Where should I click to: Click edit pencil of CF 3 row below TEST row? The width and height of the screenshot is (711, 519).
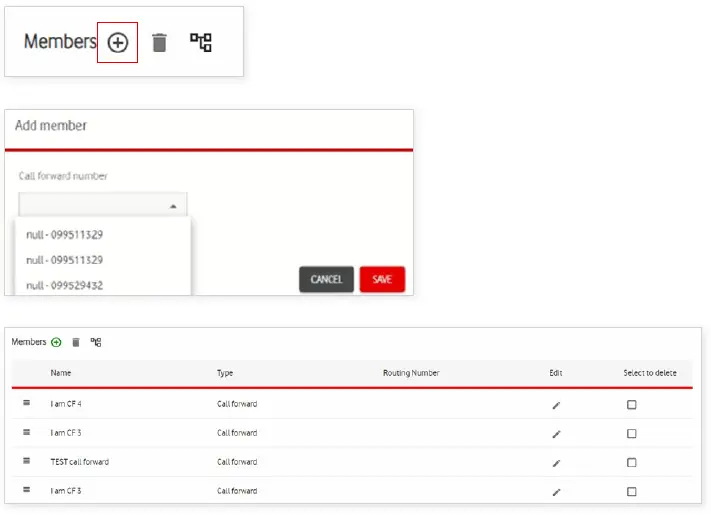[556, 492]
